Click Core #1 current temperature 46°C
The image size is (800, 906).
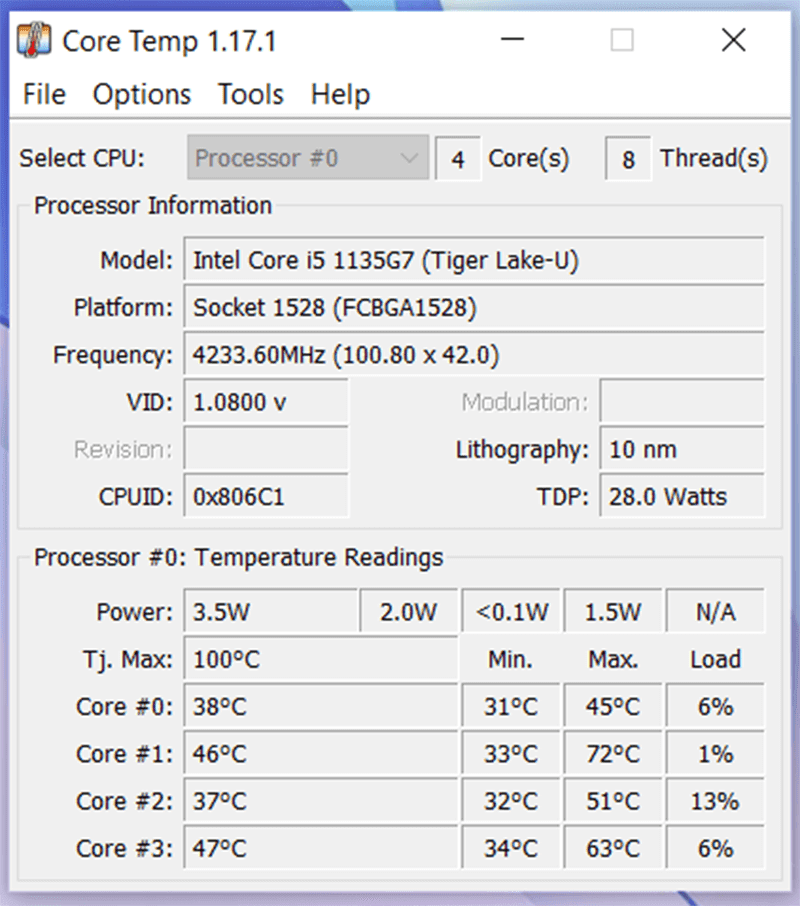click(x=321, y=754)
